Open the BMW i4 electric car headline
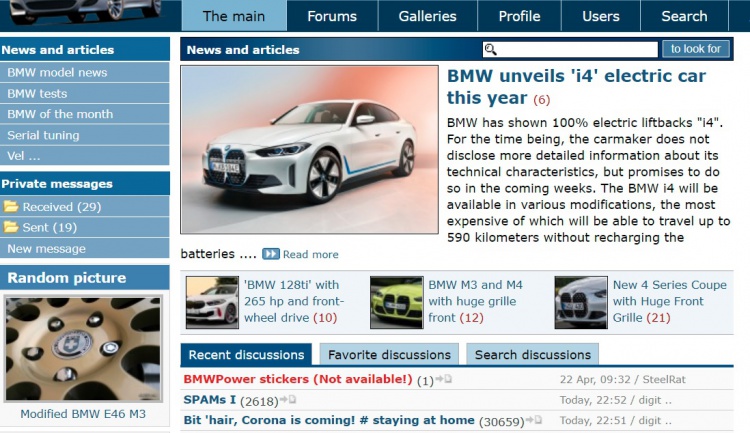This screenshot has width=750, height=433. coord(576,87)
